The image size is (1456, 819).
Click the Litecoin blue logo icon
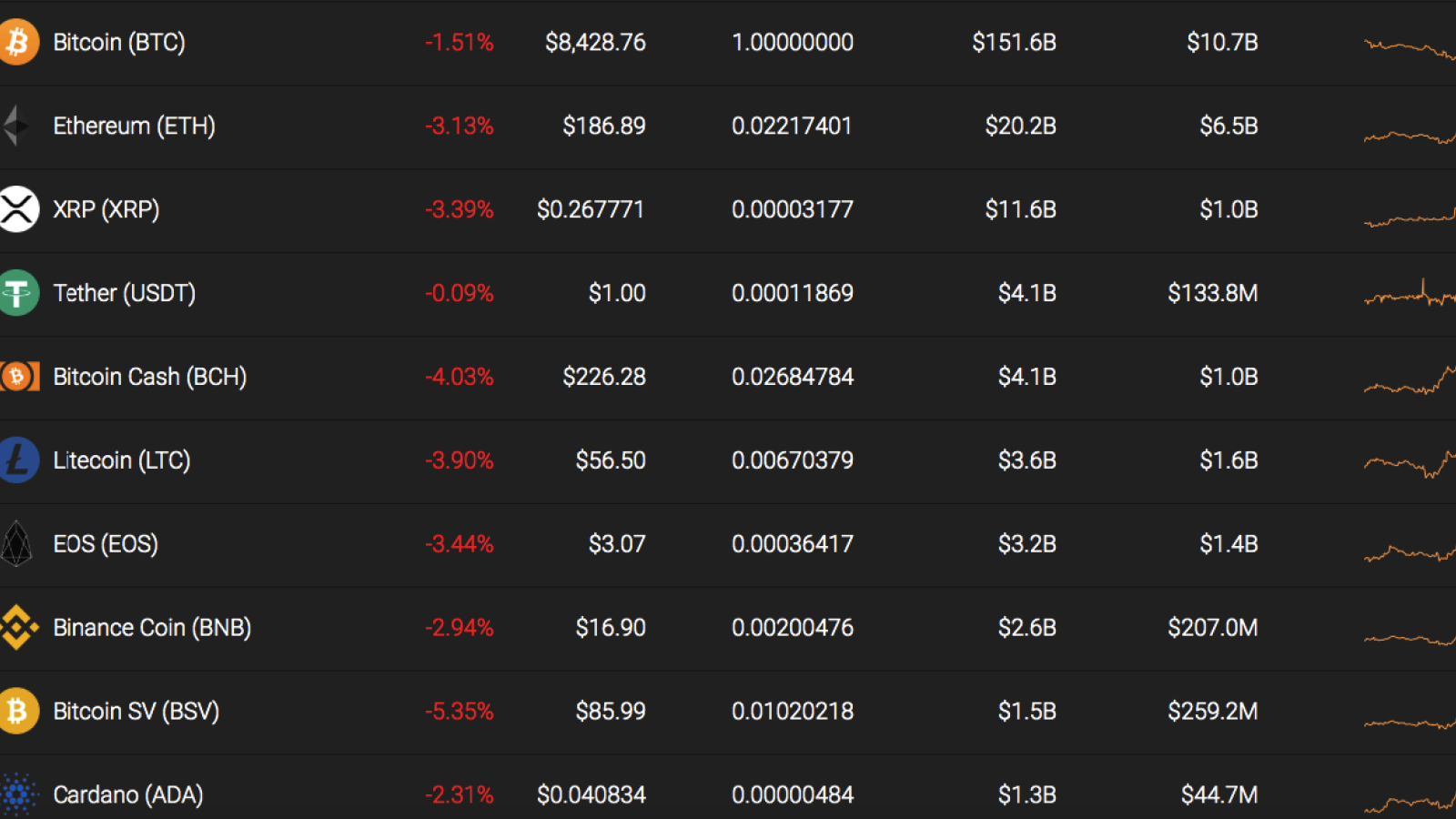click(x=17, y=460)
